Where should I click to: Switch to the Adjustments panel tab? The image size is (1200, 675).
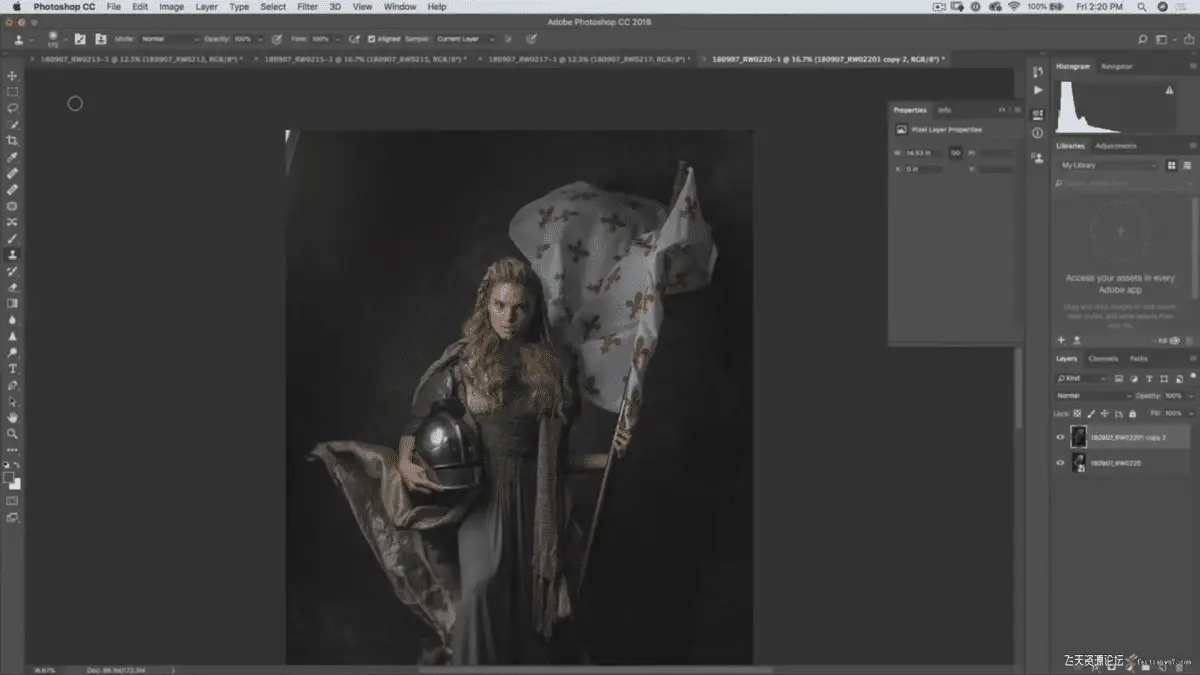coord(1115,146)
